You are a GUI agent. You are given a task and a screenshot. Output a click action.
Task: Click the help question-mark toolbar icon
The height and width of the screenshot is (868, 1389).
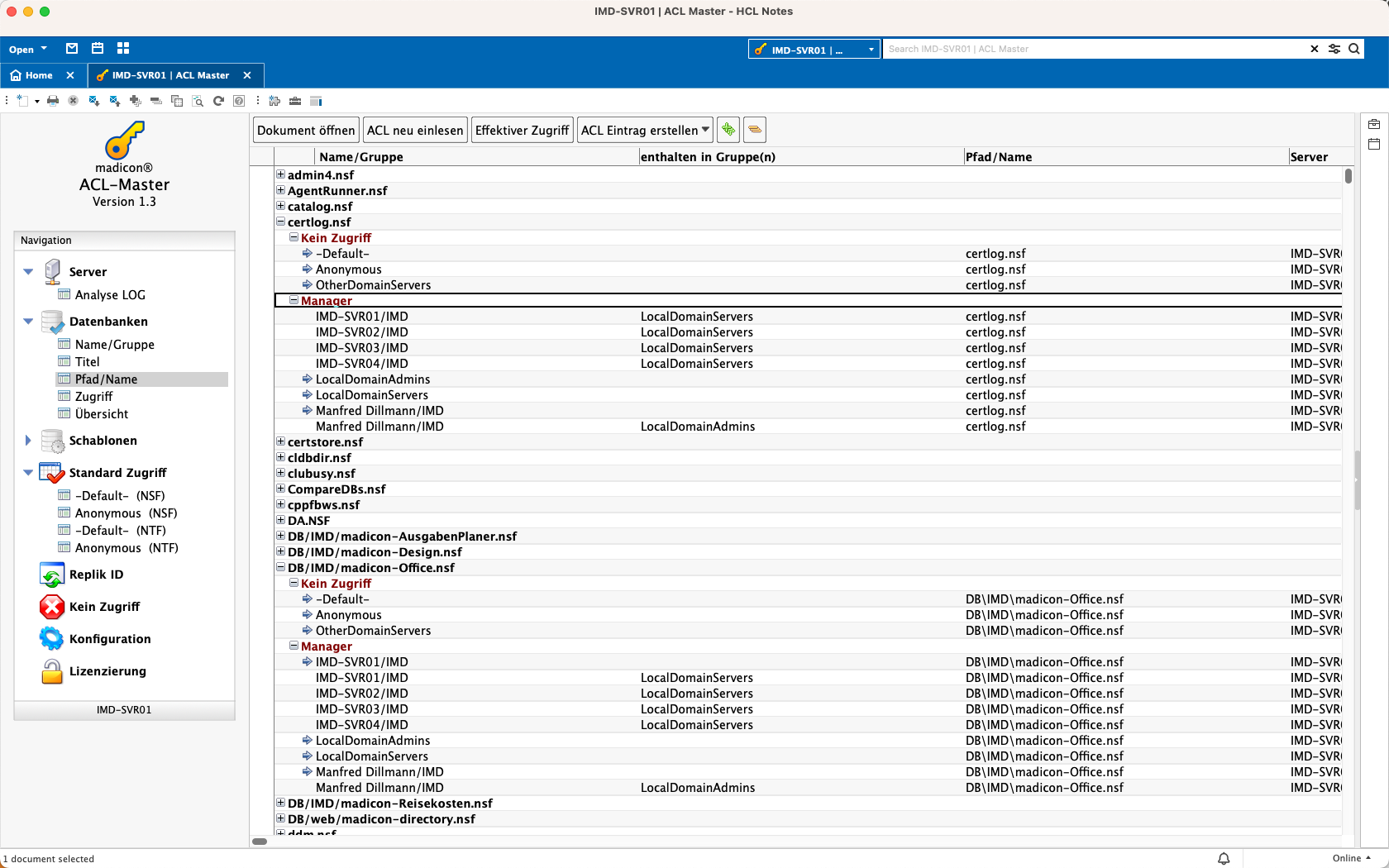click(239, 101)
